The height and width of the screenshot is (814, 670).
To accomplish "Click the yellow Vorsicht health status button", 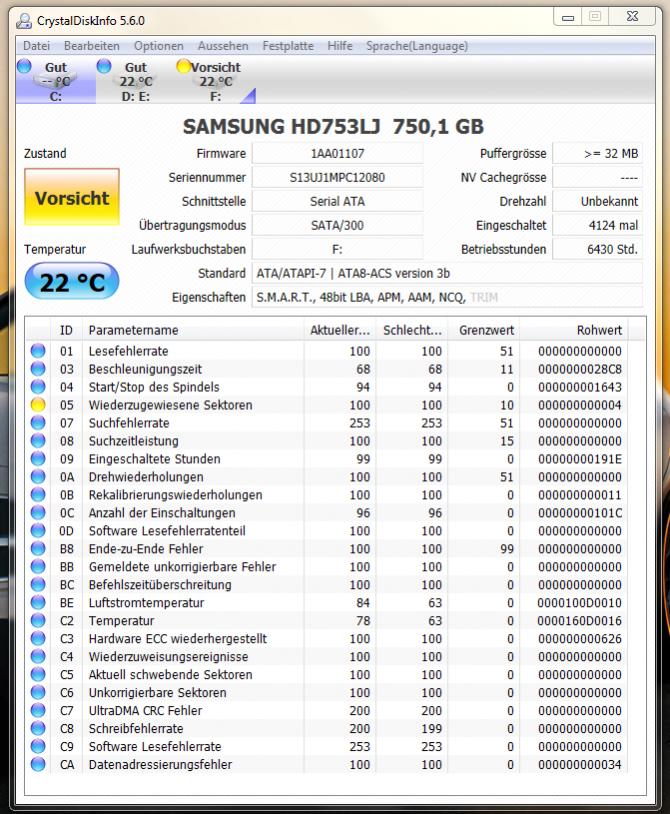I will [x=72, y=197].
